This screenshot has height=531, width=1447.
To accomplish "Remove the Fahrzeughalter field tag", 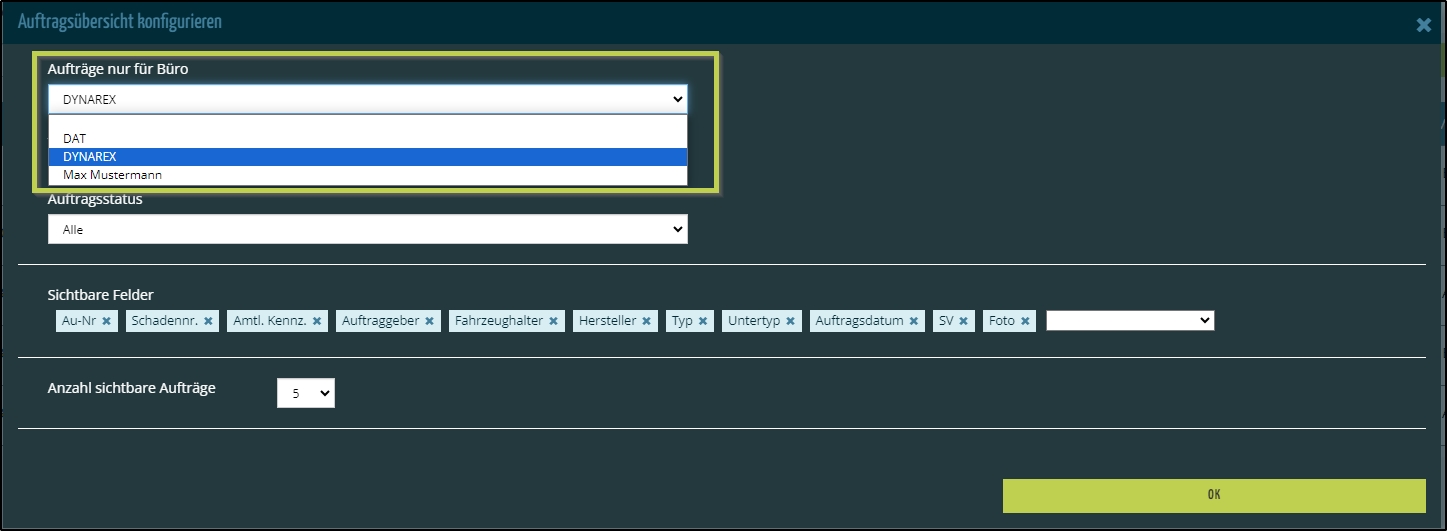I will (x=553, y=321).
